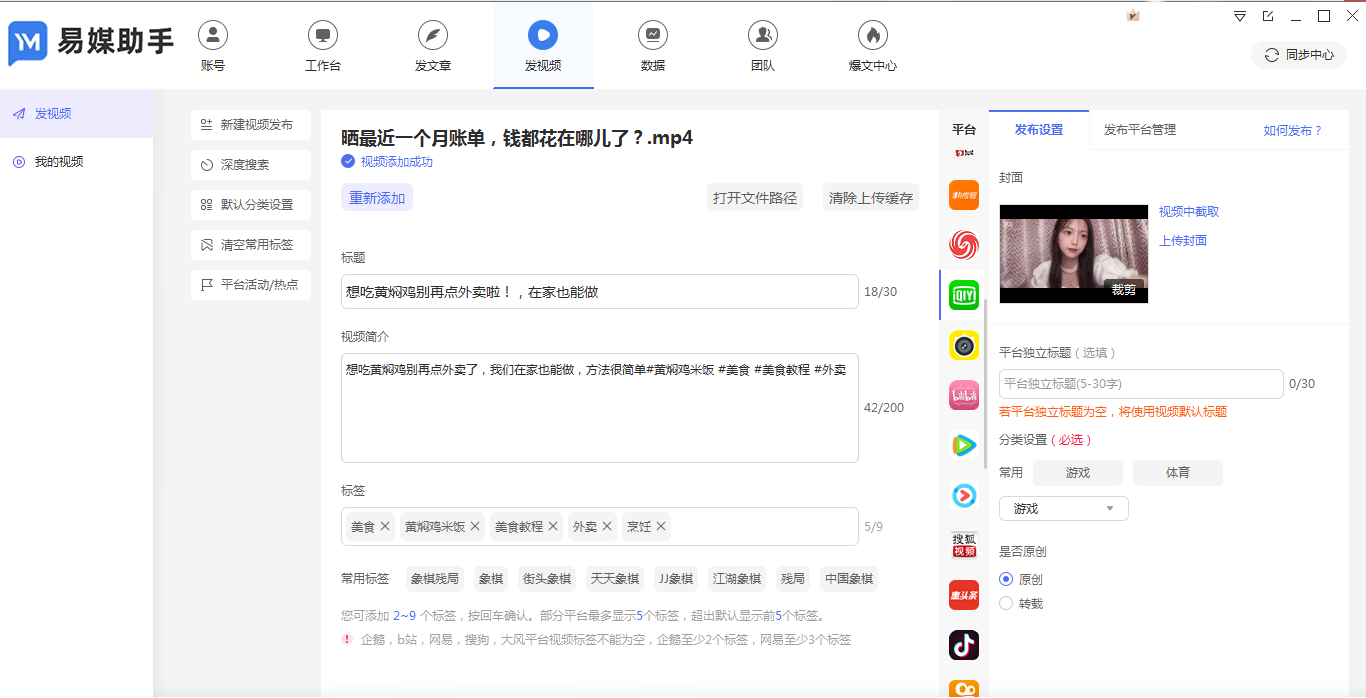Click 清除上传缓存 to clear the upload cache
Screen dimensions: 1366x698
[871, 198]
